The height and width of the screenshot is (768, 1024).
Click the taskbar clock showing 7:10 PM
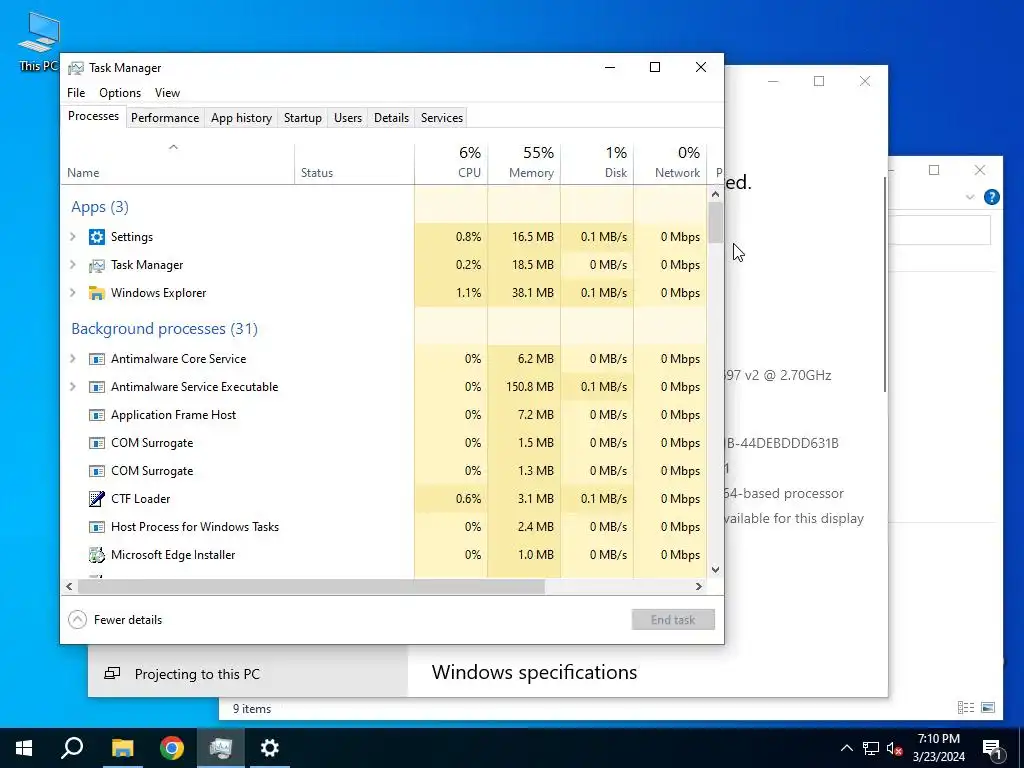click(938, 748)
